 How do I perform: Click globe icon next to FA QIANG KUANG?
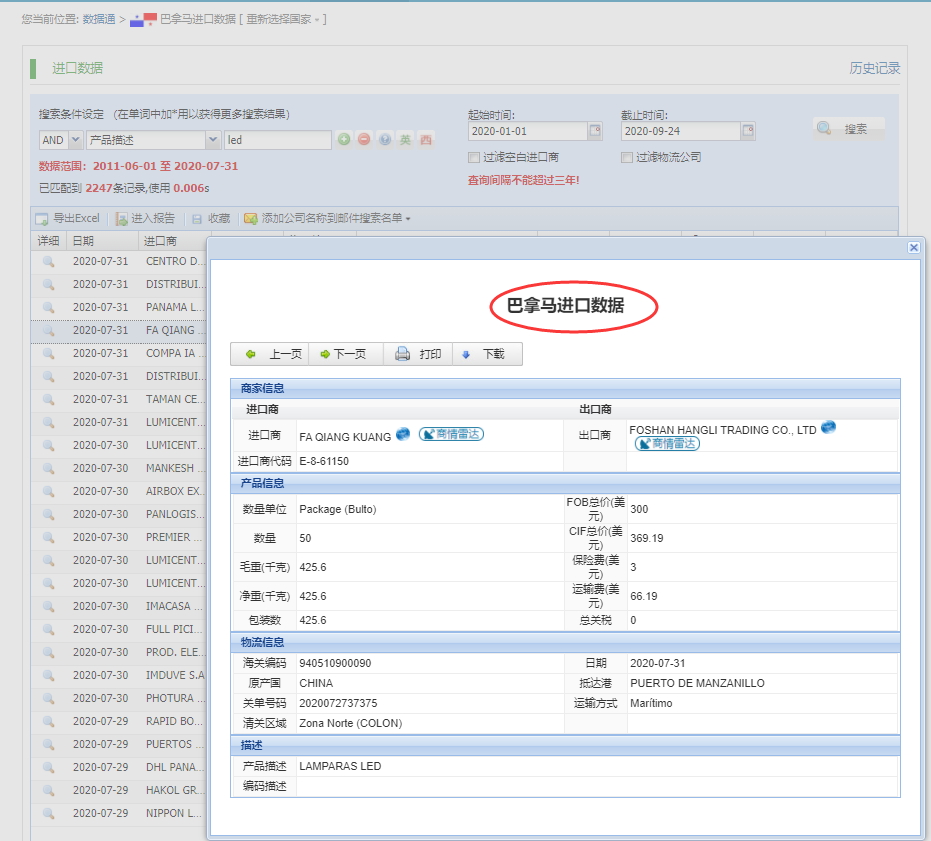[403, 433]
